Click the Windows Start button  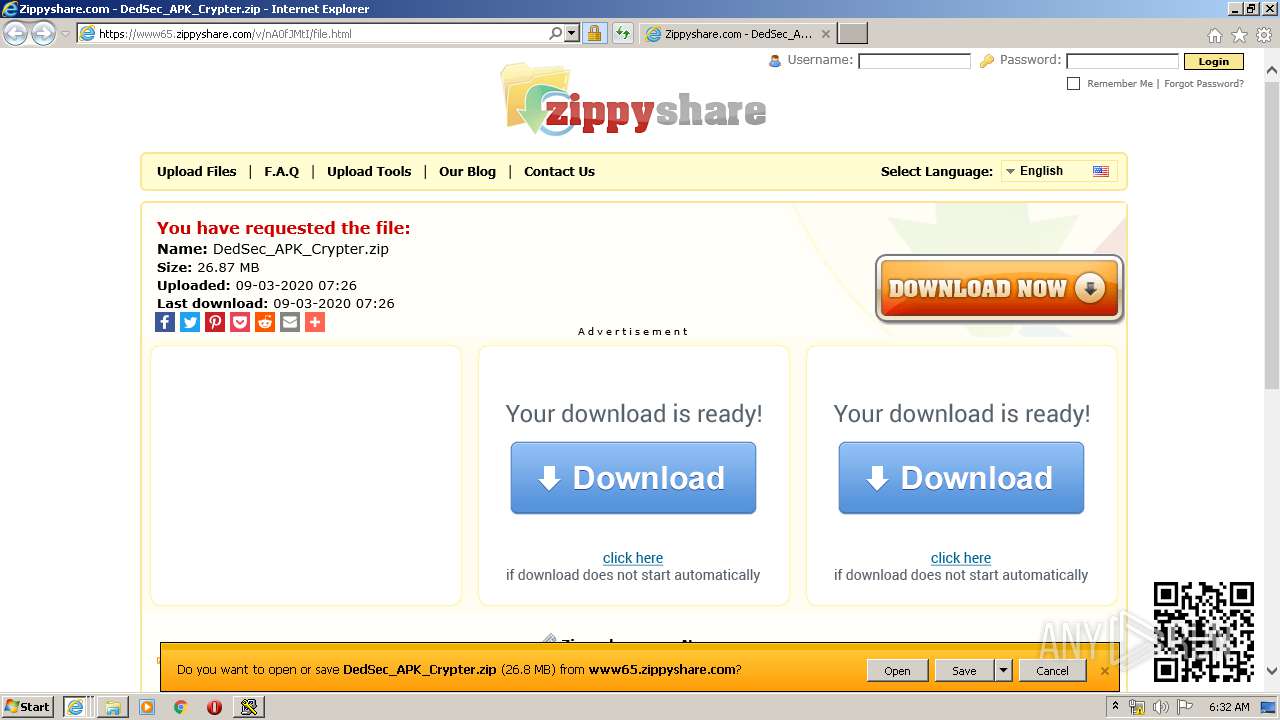27,706
